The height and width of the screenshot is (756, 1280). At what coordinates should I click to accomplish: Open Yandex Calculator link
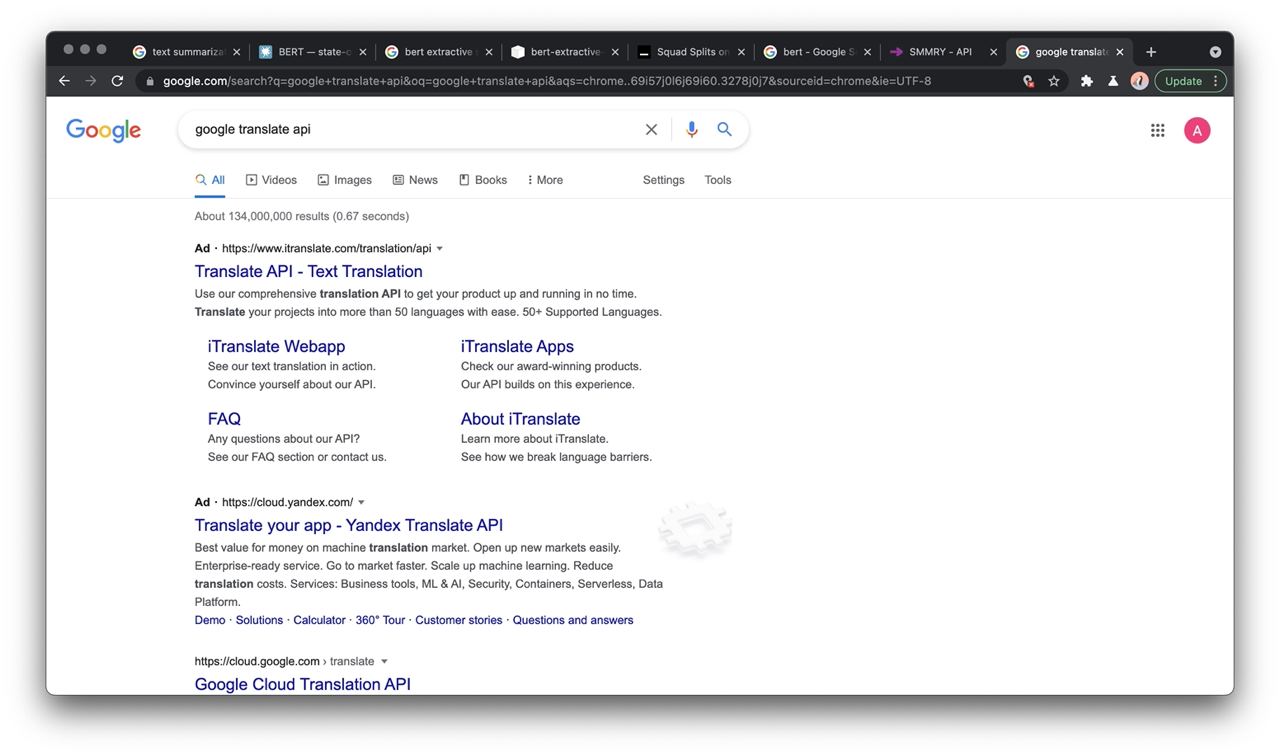tap(319, 620)
